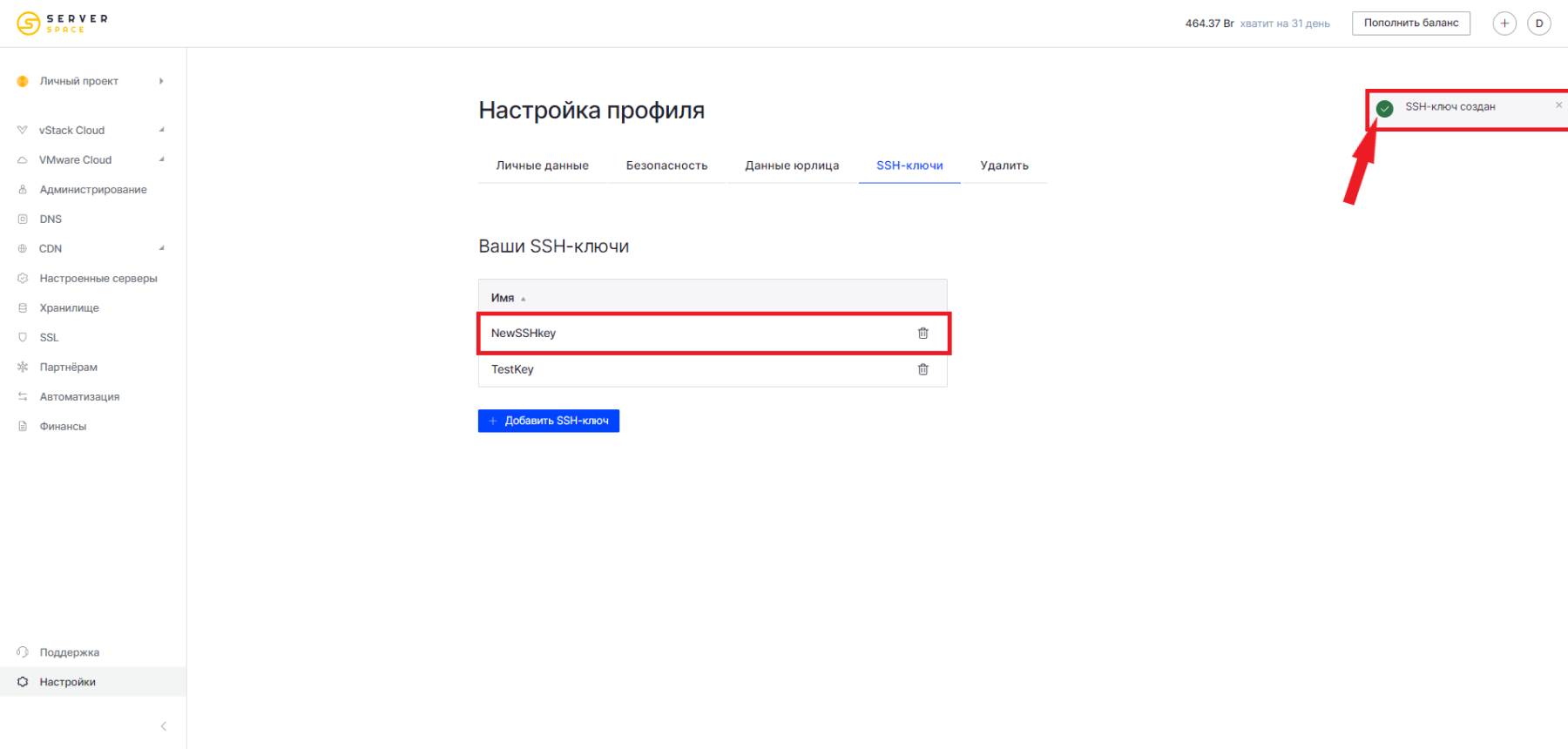The height and width of the screenshot is (749, 1568).
Task: Open Финансы section
Action: [x=63, y=426]
